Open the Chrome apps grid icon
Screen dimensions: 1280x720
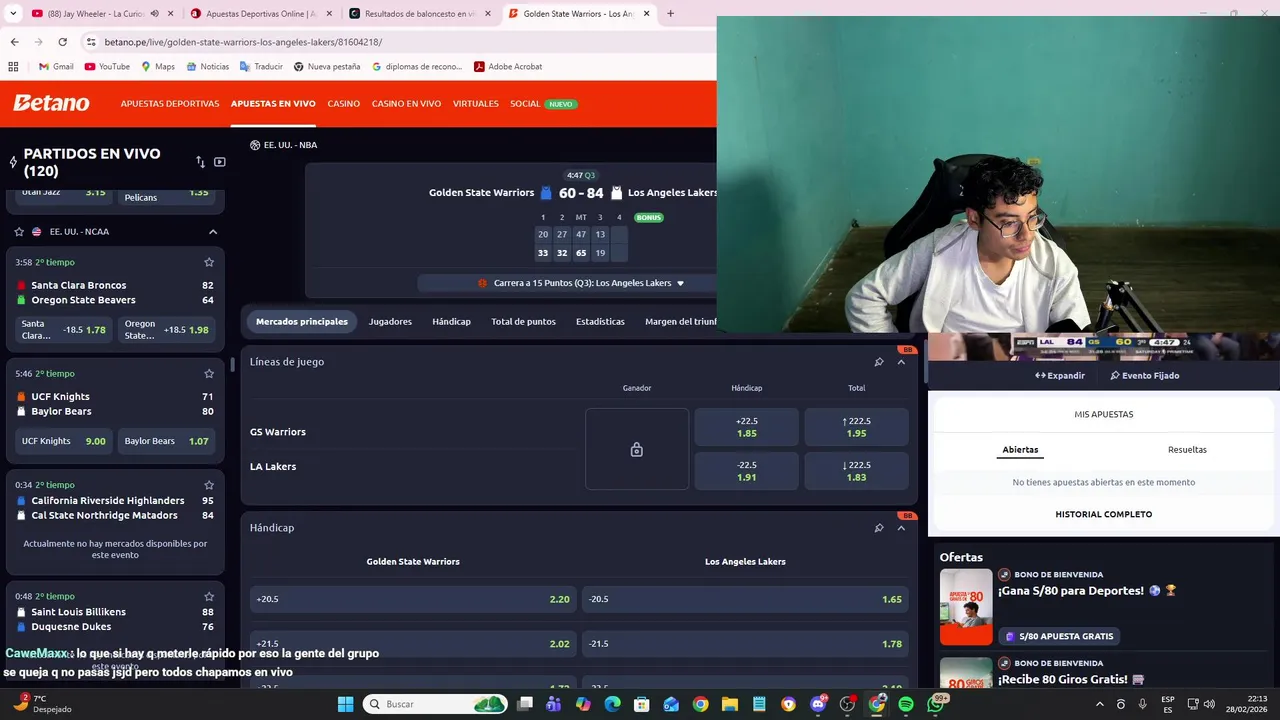[13, 67]
